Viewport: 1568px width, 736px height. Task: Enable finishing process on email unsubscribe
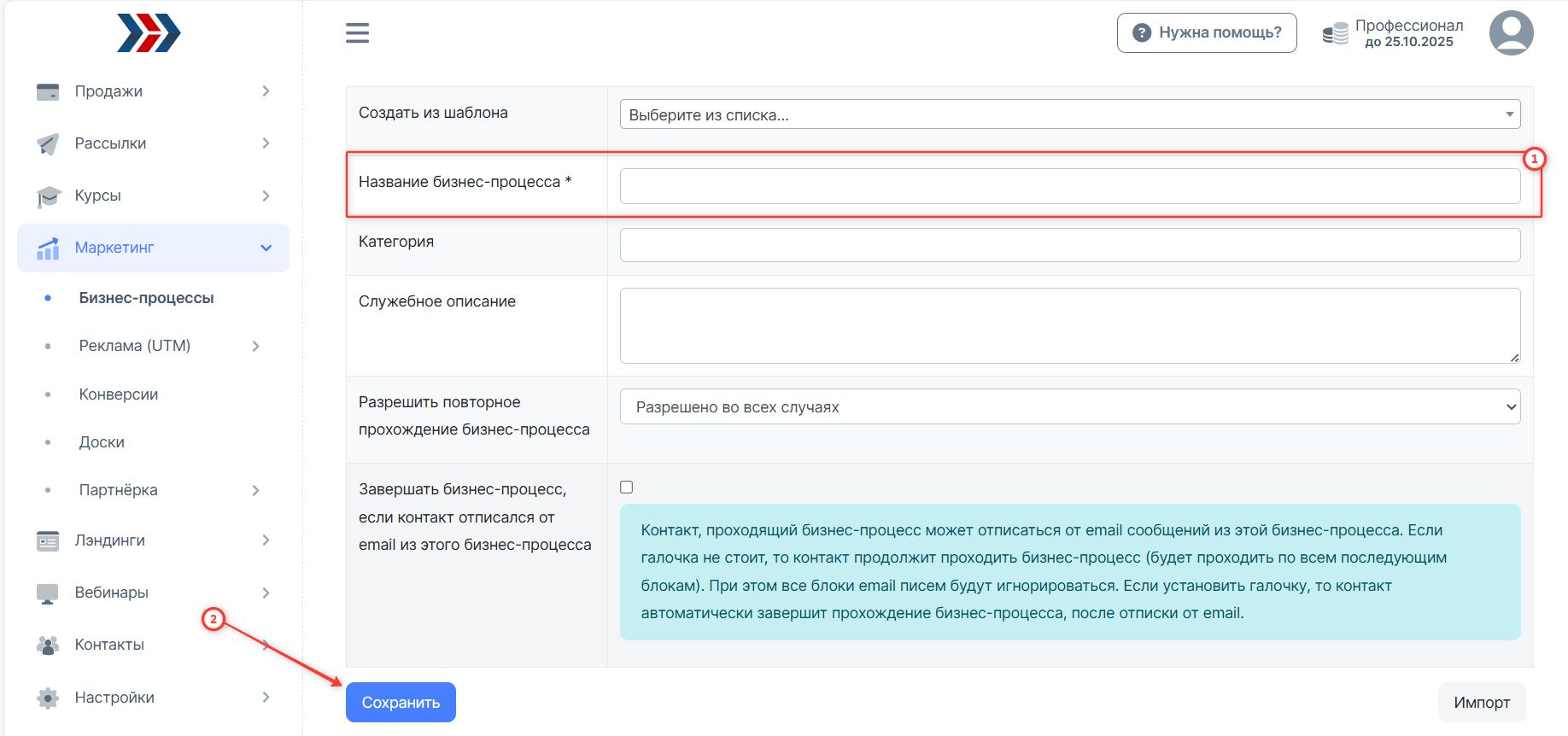tap(627, 488)
